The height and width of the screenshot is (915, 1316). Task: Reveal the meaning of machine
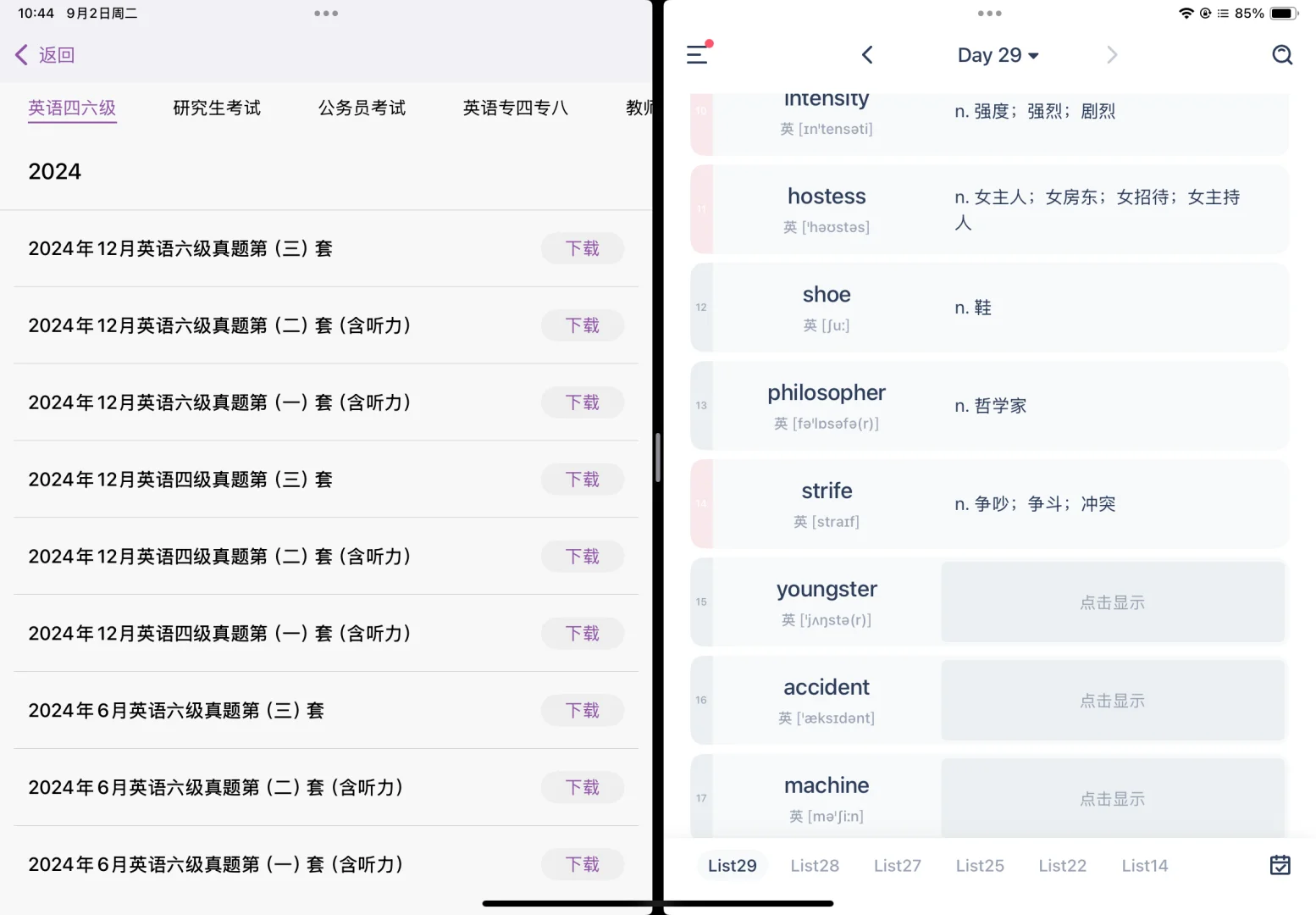pos(1112,797)
